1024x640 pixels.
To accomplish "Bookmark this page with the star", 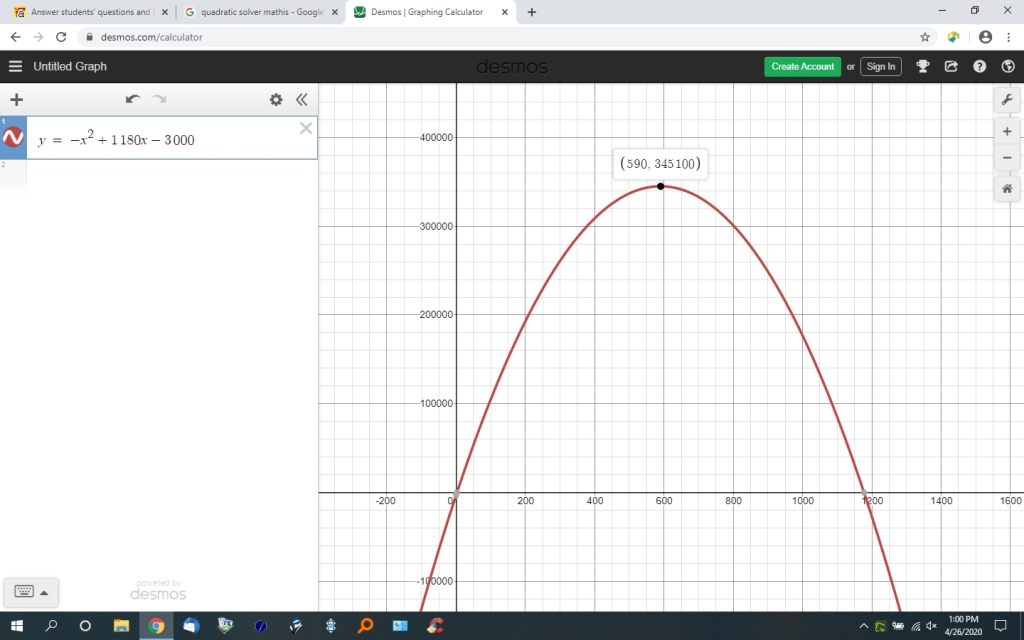I will click(925, 37).
